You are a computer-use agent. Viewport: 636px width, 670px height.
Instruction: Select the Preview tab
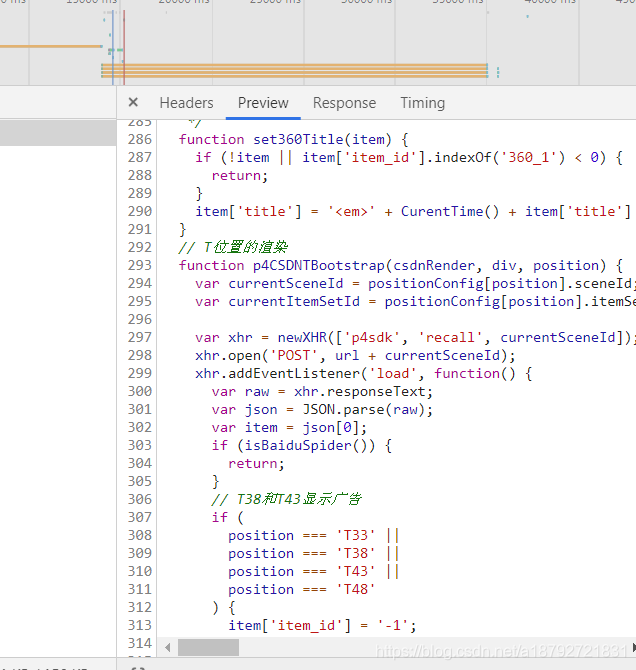coord(263,103)
